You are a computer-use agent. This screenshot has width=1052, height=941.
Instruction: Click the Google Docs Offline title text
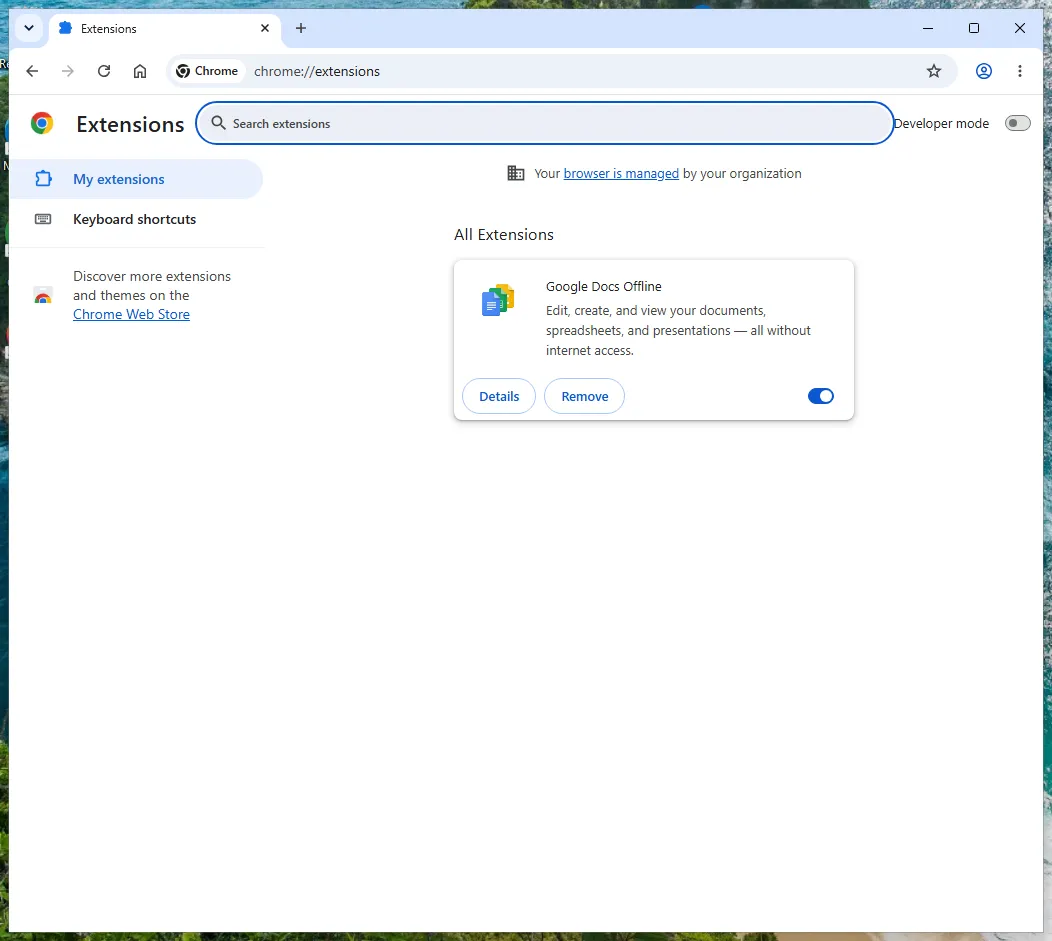[604, 286]
